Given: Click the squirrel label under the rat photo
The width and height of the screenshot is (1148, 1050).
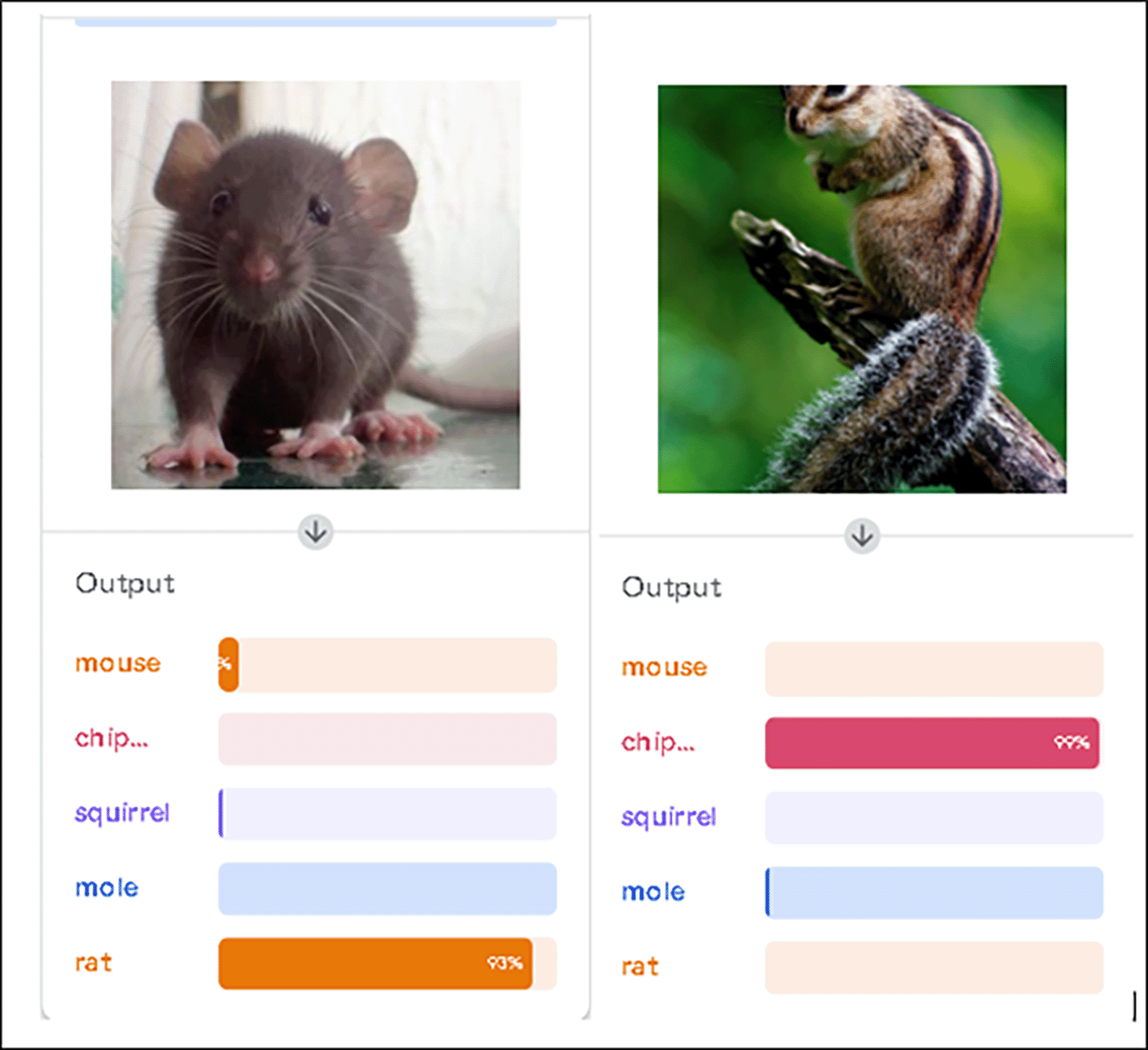Looking at the screenshot, I should 122,813.
